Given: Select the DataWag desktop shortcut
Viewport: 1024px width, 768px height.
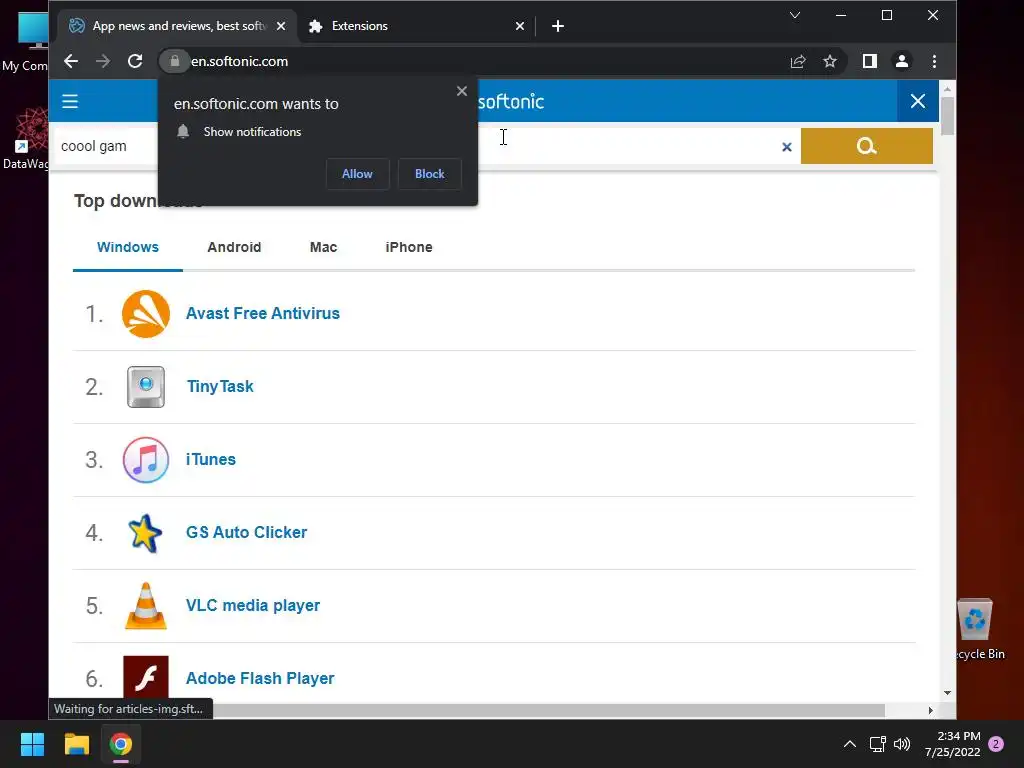Looking at the screenshot, I should (25, 139).
